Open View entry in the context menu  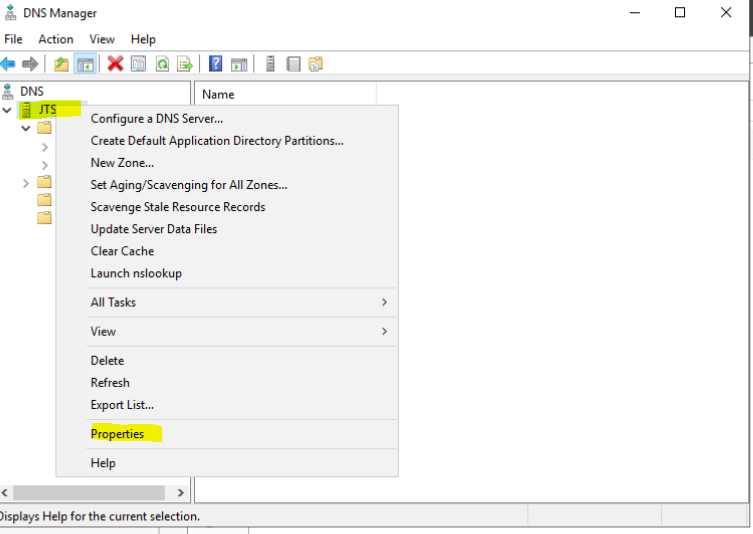227,332
